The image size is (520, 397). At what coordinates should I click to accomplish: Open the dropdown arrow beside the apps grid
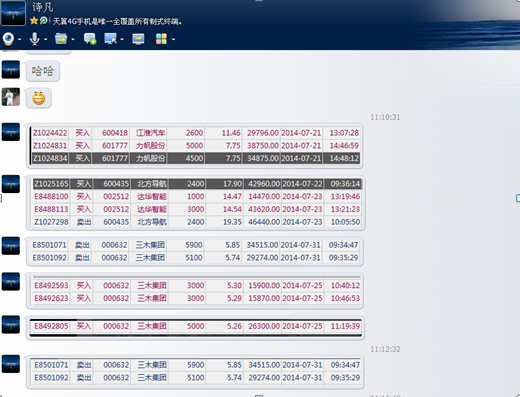click(x=173, y=39)
